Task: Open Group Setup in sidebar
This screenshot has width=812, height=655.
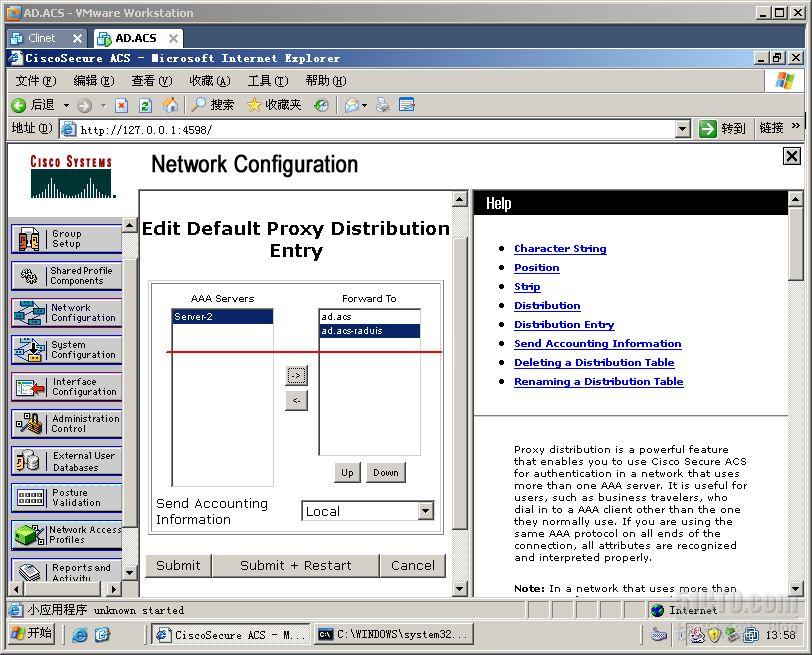Action: click(x=66, y=239)
